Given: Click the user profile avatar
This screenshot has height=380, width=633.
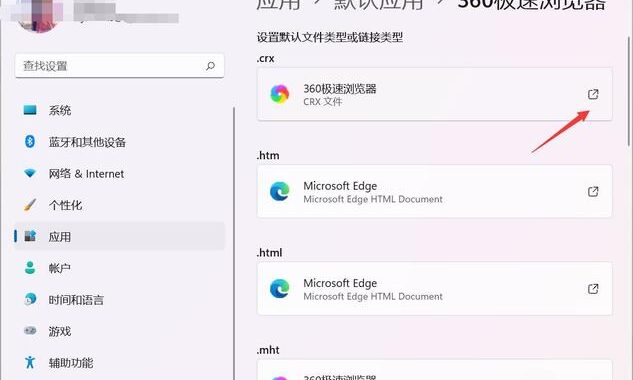Looking at the screenshot, I should pos(38,15).
